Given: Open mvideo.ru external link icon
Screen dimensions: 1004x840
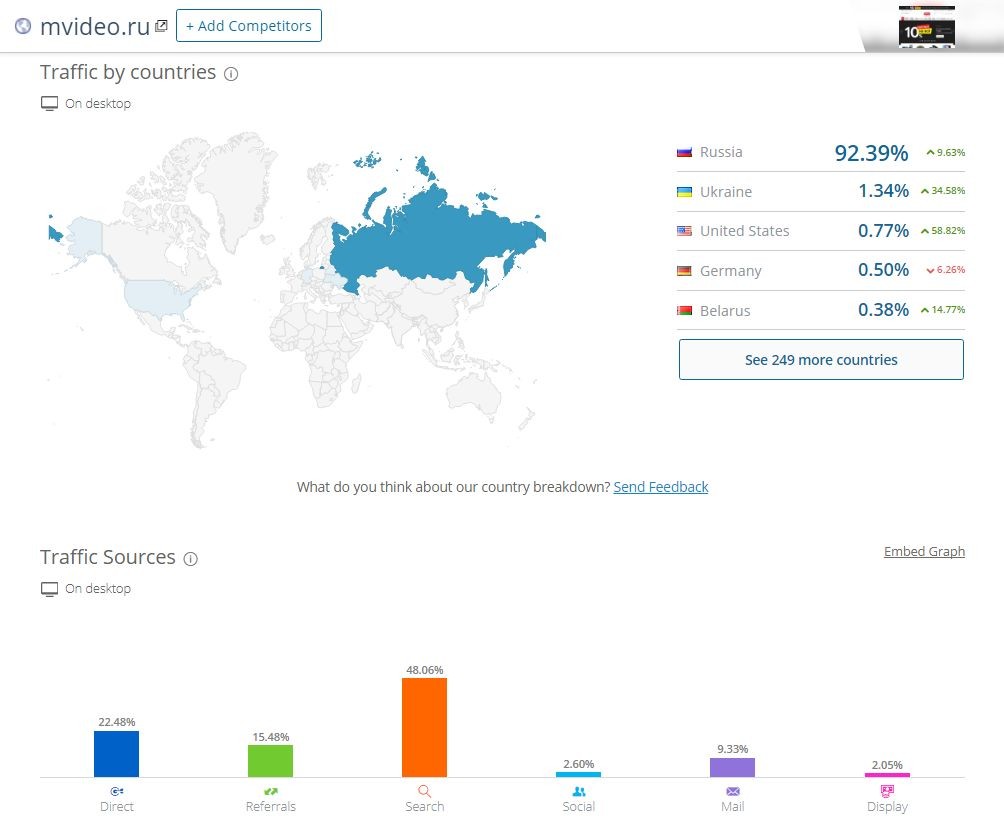Looking at the screenshot, I should pos(161,26).
